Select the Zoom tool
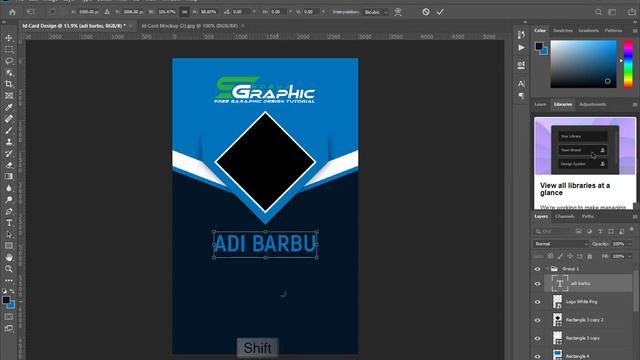This screenshot has height=360, width=640. pos(9,269)
